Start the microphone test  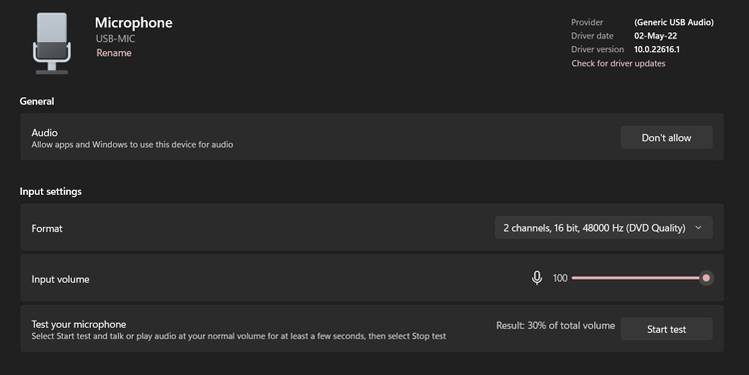pyautogui.click(x=666, y=329)
